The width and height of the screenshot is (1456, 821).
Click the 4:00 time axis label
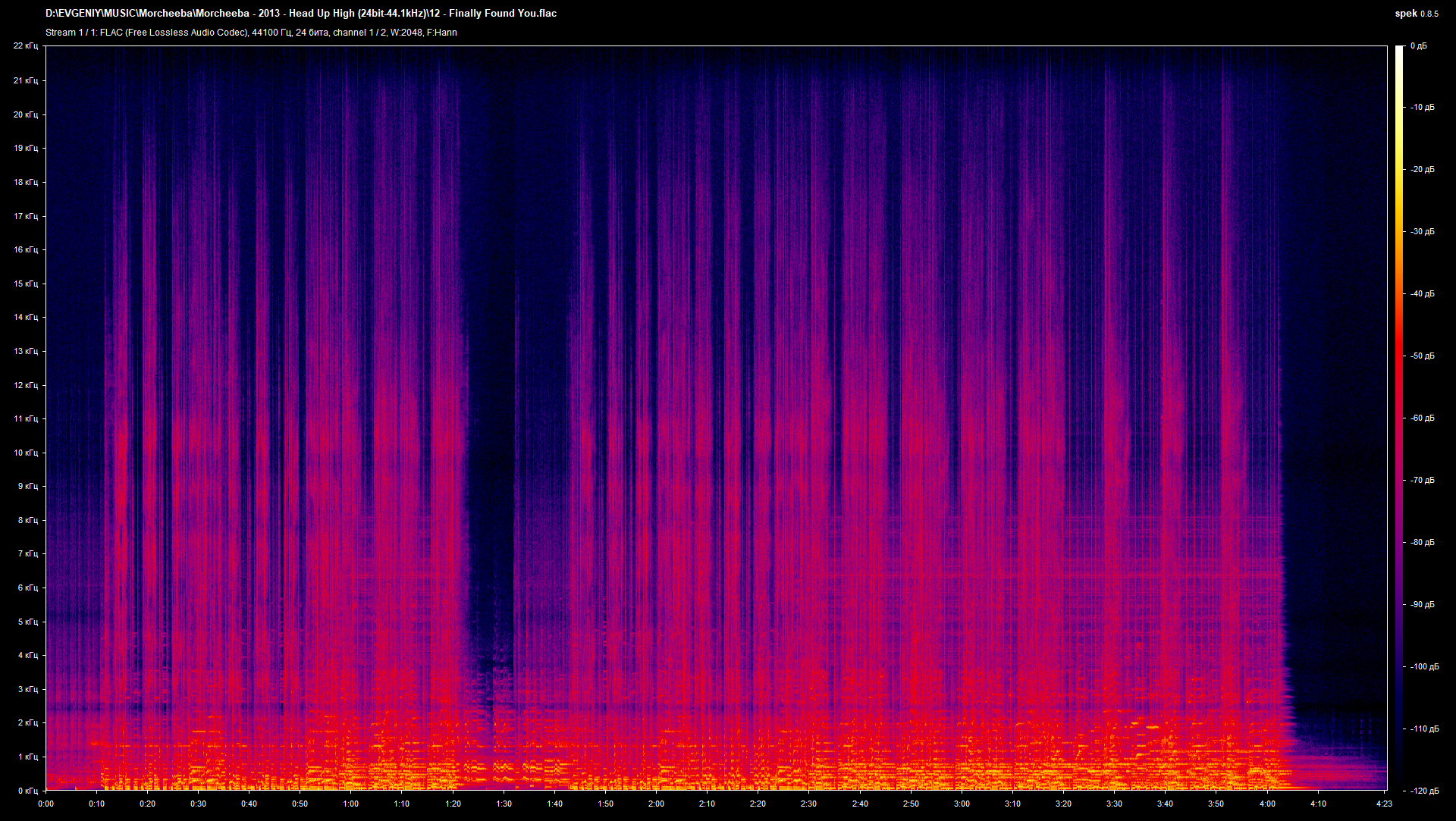point(1267,804)
